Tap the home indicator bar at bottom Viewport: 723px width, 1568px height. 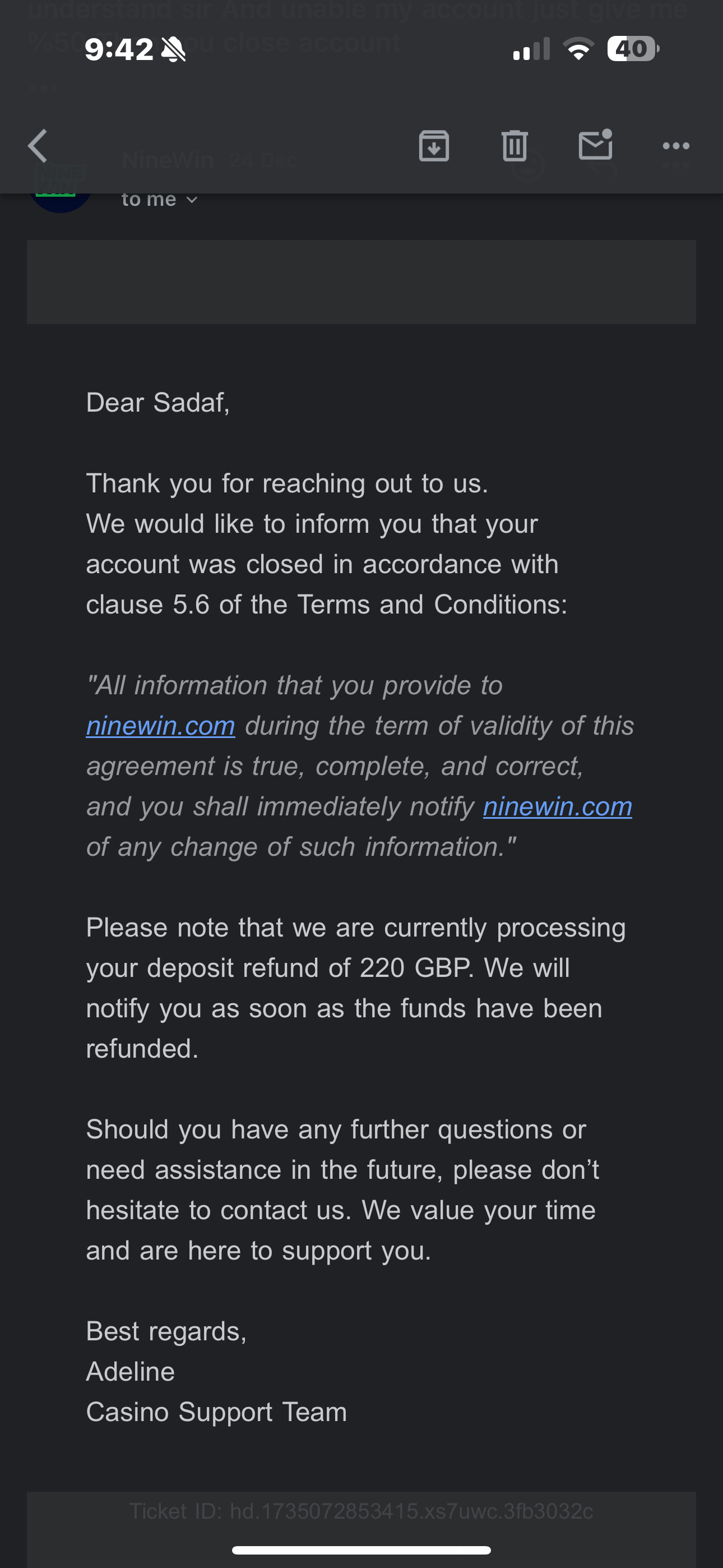click(361, 1549)
